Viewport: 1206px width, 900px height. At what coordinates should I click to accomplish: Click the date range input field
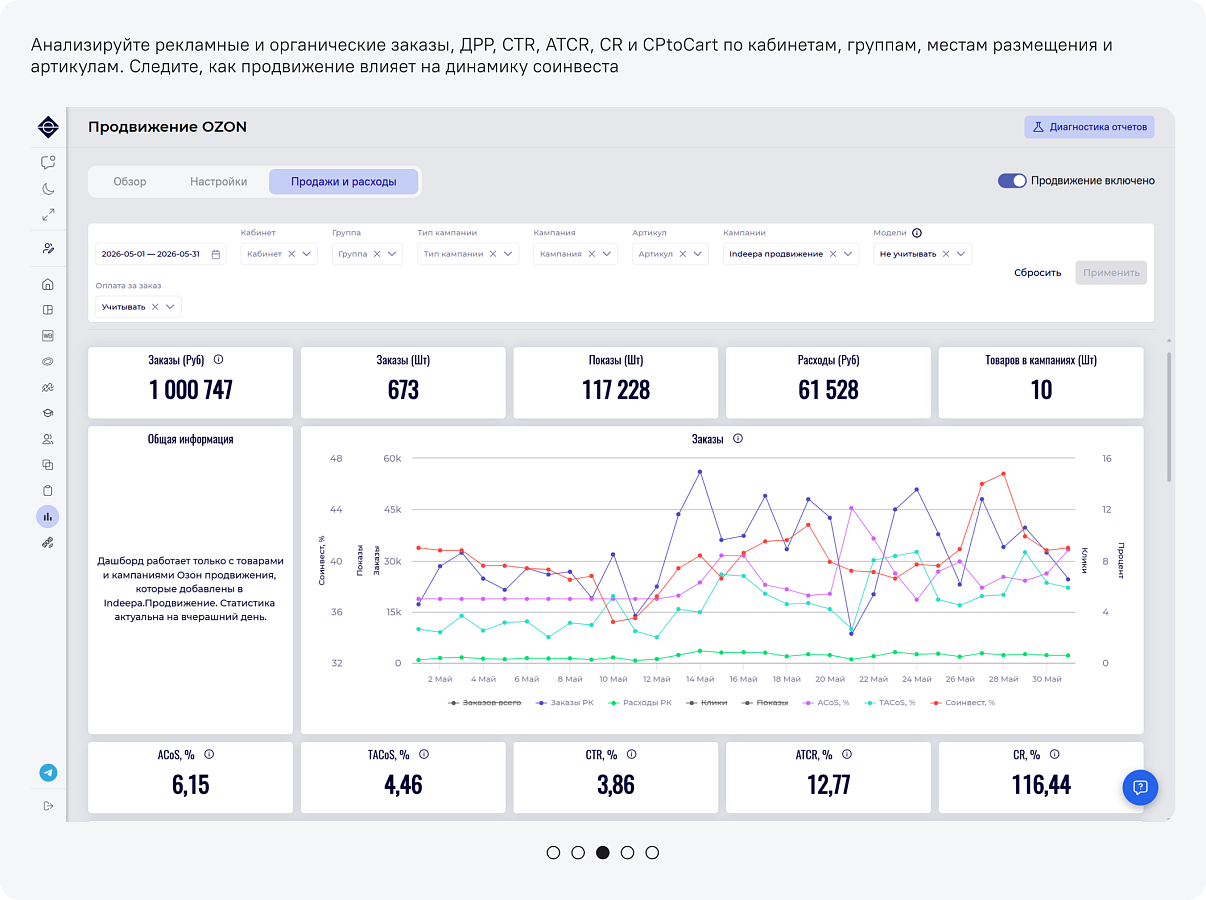pyautogui.click(x=161, y=254)
